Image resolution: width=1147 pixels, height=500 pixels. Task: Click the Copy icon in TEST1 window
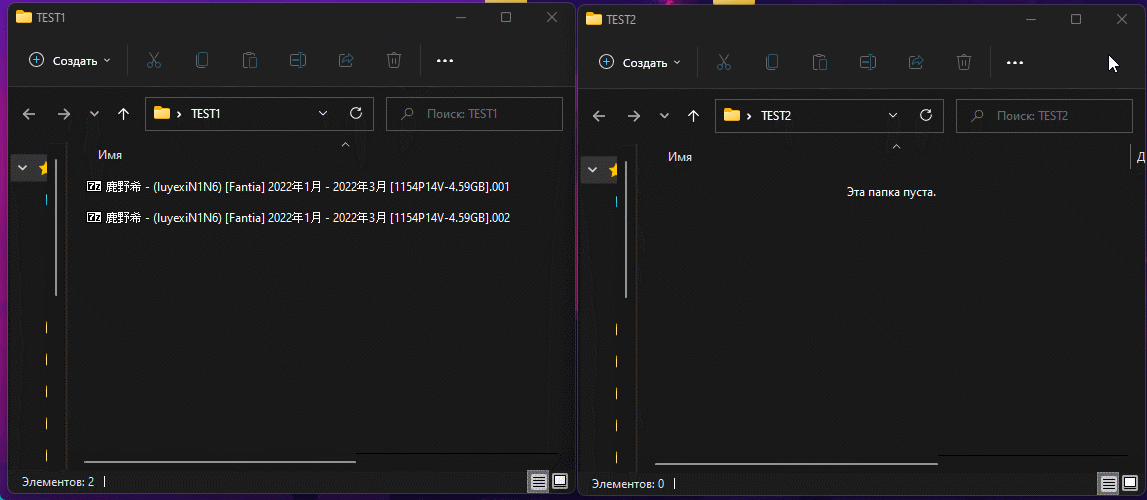[202, 61]
